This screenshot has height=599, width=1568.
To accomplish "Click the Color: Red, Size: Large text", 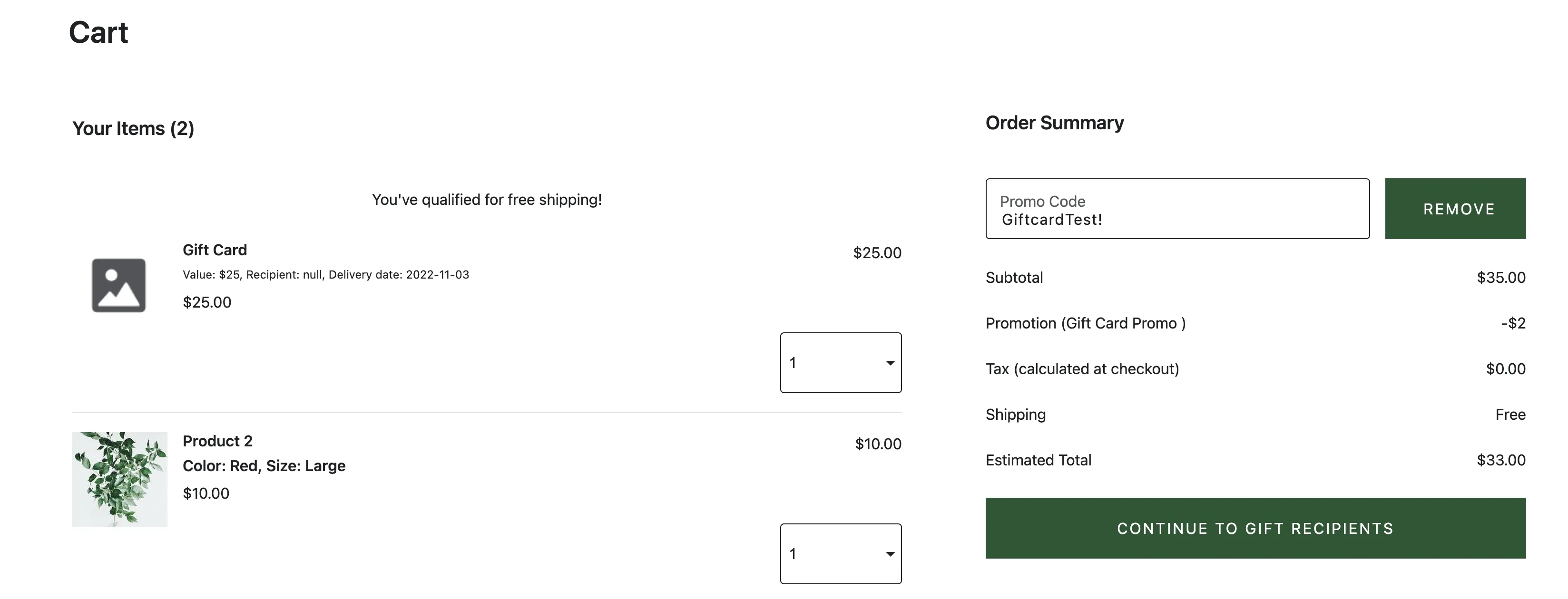I will click(x=264, y=466).
